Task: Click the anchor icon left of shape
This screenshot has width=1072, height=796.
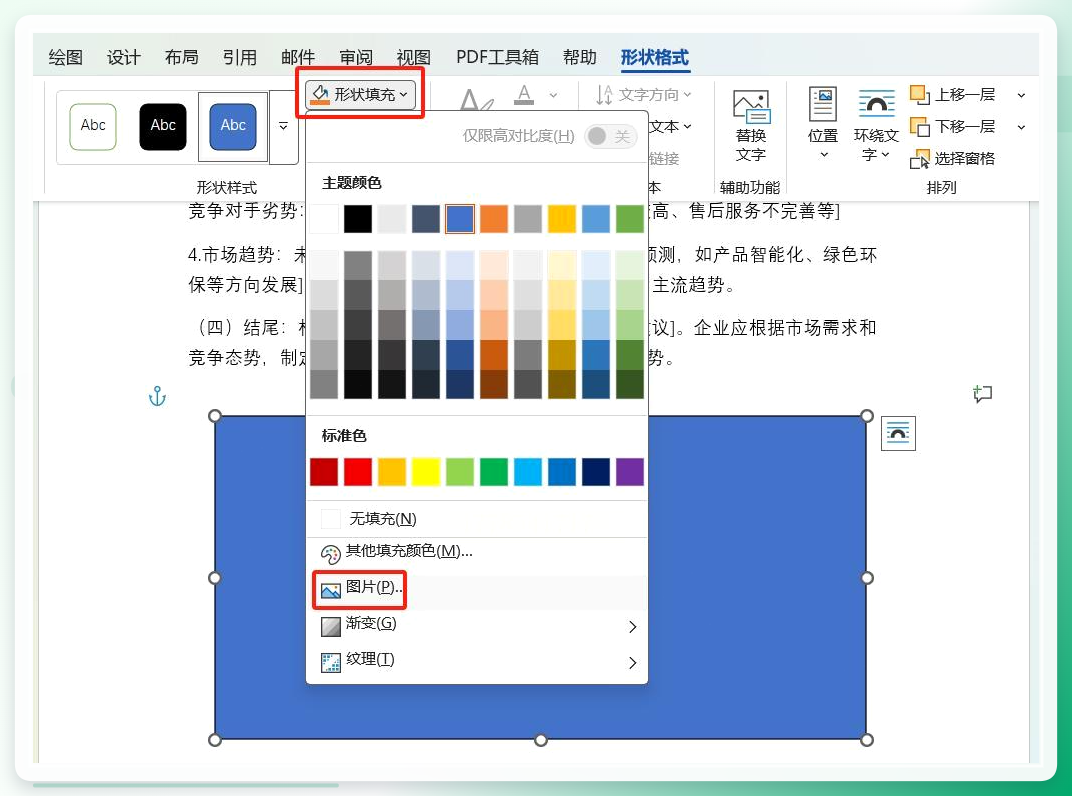Action: point(157,396)
